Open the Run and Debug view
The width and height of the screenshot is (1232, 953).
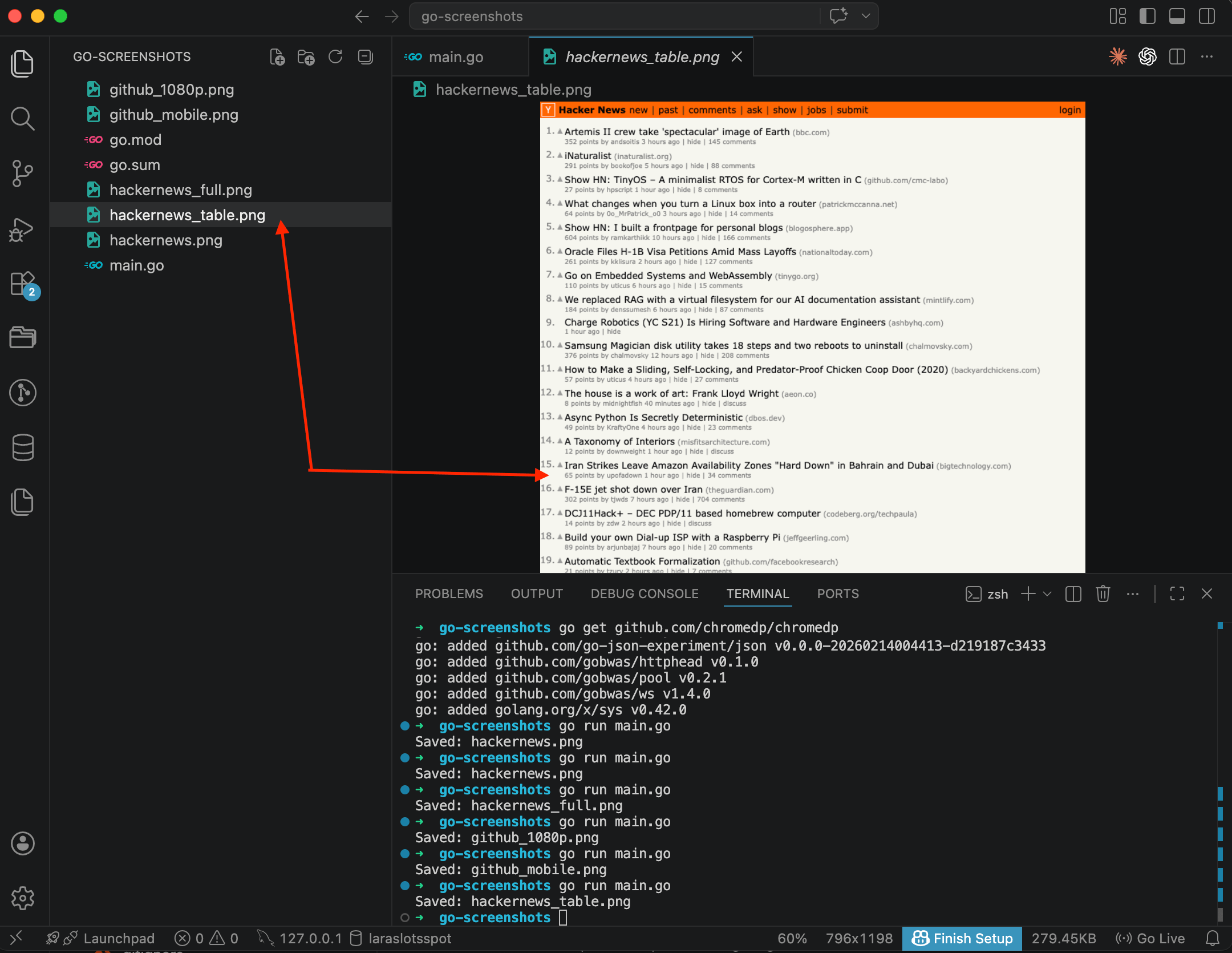pos(23,229)
